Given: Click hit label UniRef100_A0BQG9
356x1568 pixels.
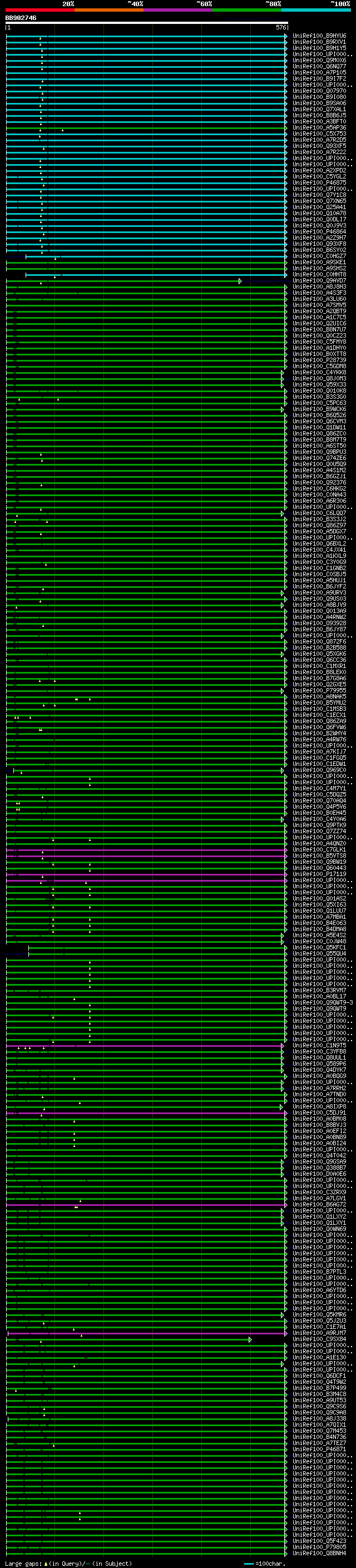Looking at the screenshot, I should [x=319, y=1076].
